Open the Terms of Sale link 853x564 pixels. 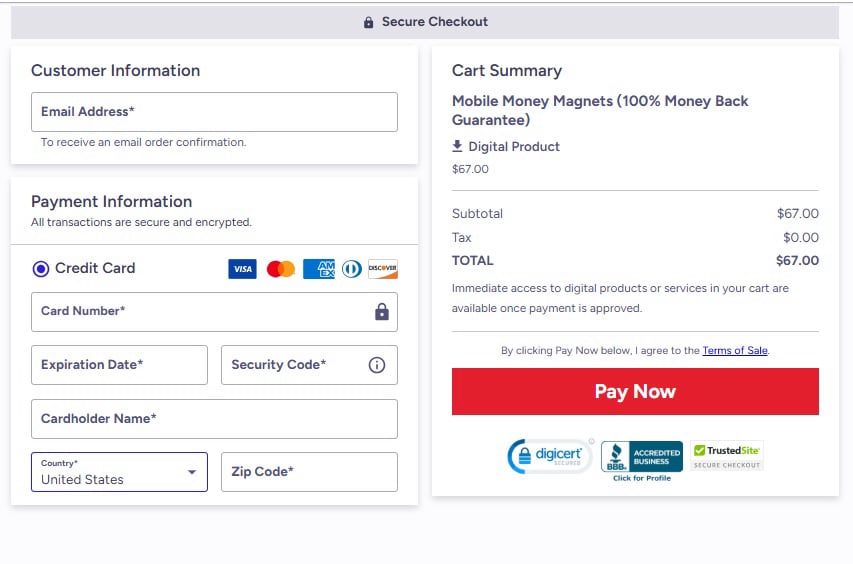pos(735,351)
